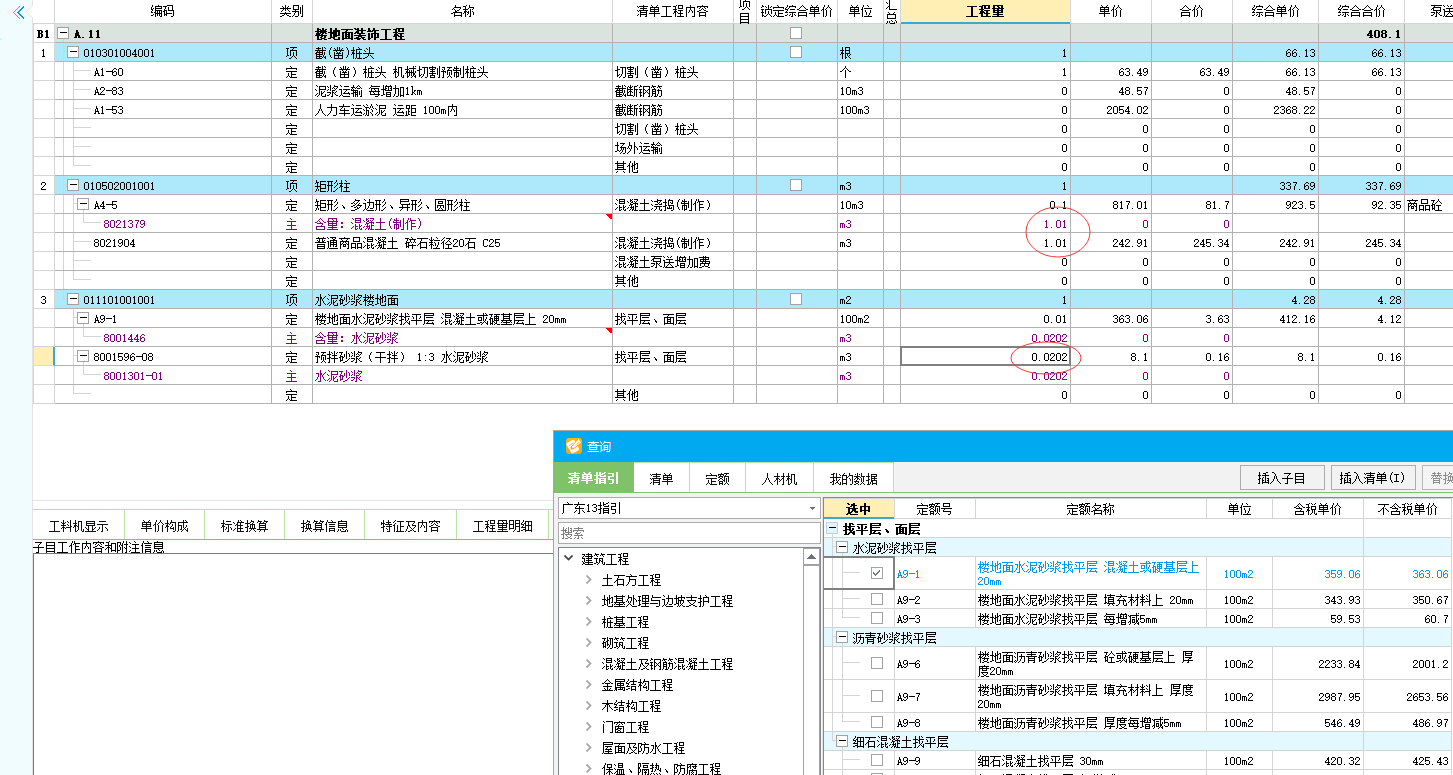The height and width of the screenshot is (775, 1453).
Task: Open the 广东13指引 dropdown
Action: (x=812, y=509)
